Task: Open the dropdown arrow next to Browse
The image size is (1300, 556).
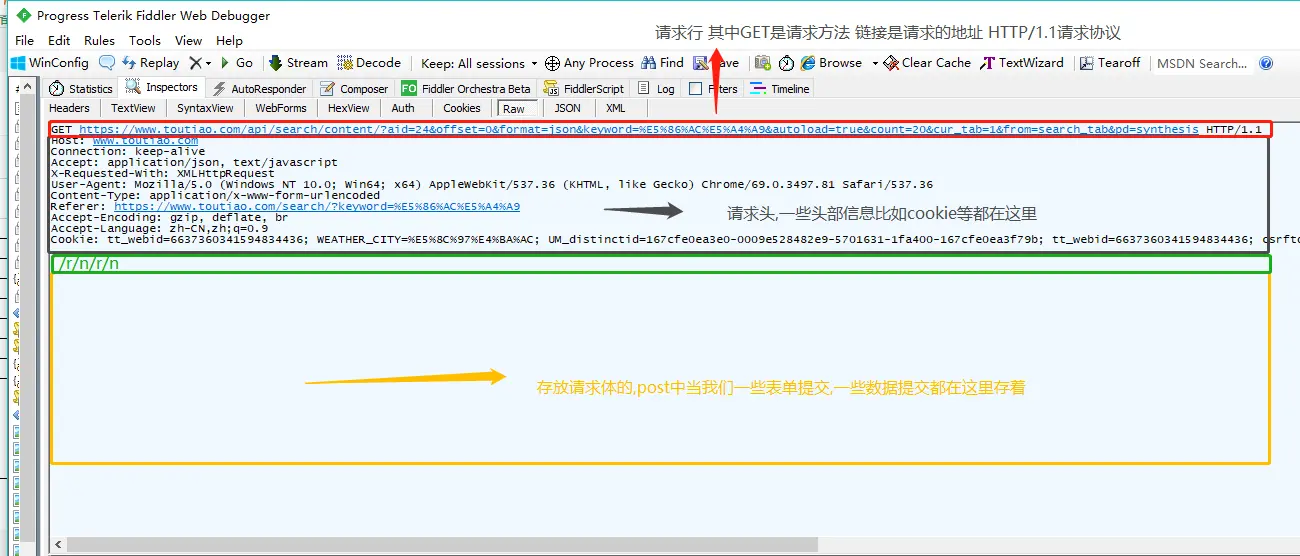Action: click(x=875, y=63)
